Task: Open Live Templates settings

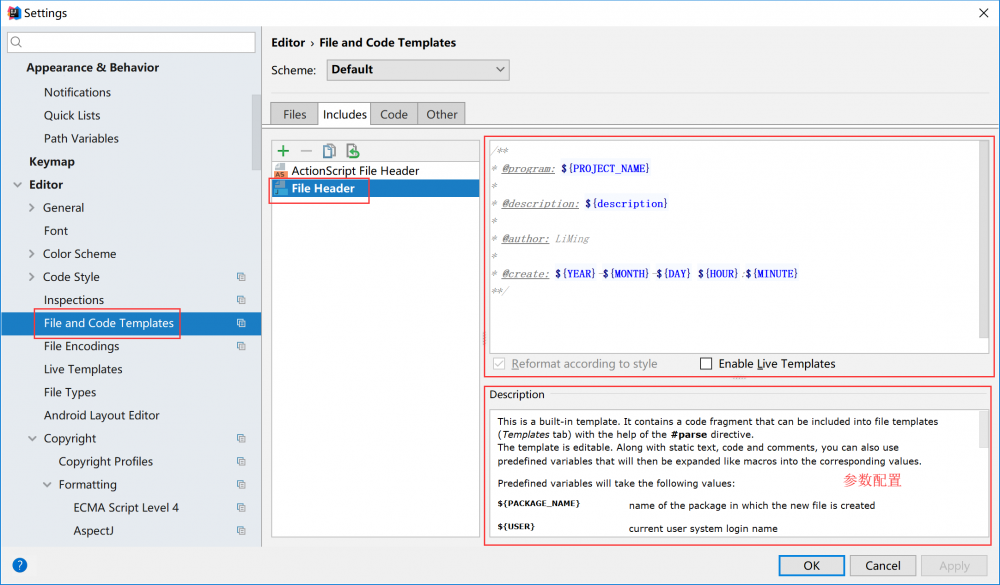Action: pos(83,369)
